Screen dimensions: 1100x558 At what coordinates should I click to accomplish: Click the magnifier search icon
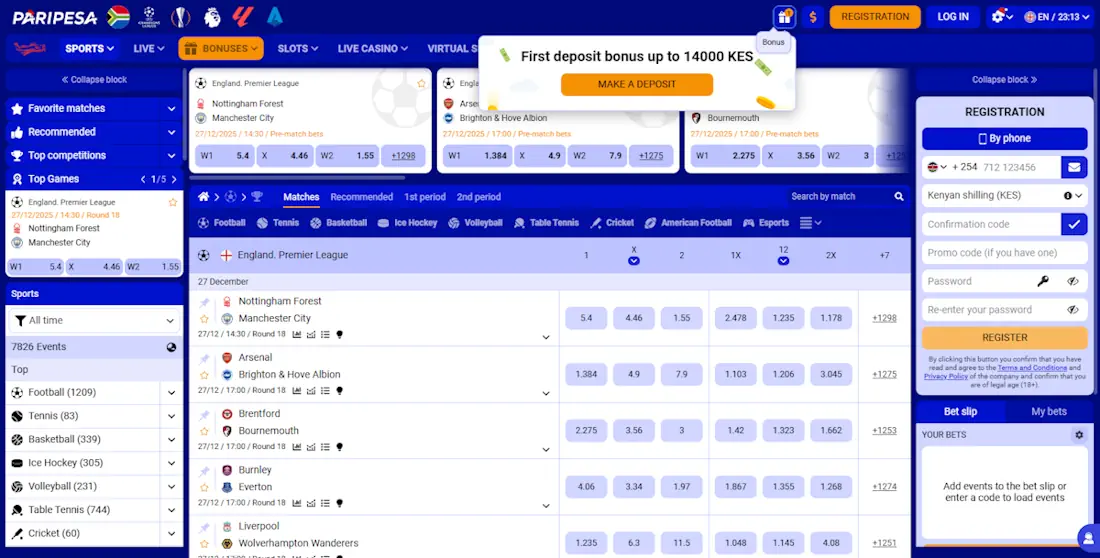(x=899, y=197)
